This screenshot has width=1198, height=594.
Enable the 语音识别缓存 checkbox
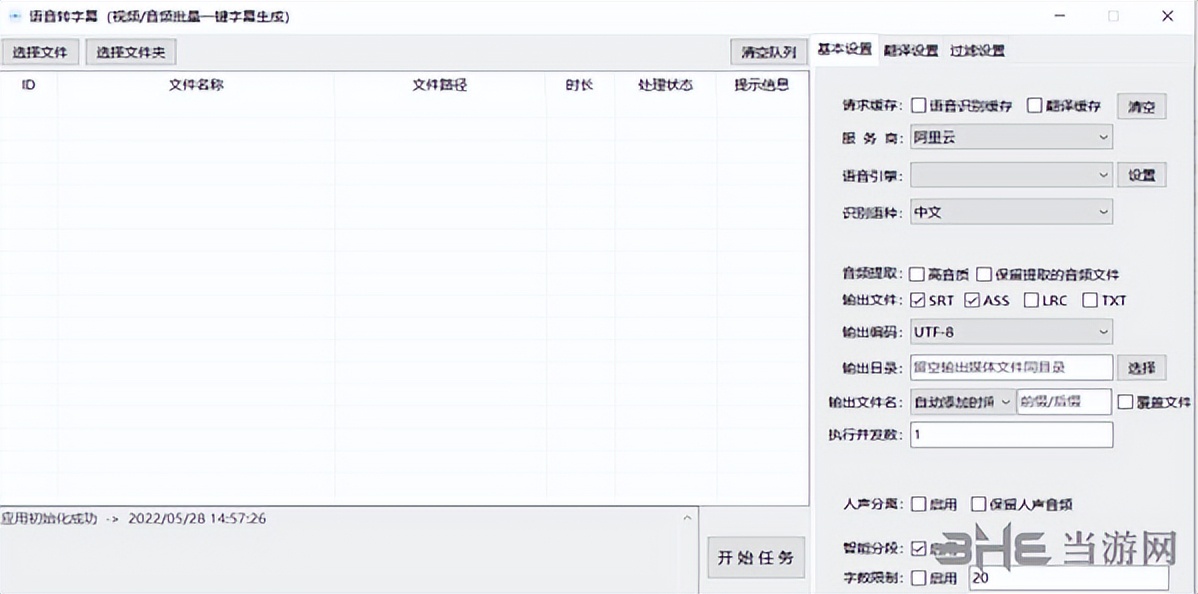(916, 106)
